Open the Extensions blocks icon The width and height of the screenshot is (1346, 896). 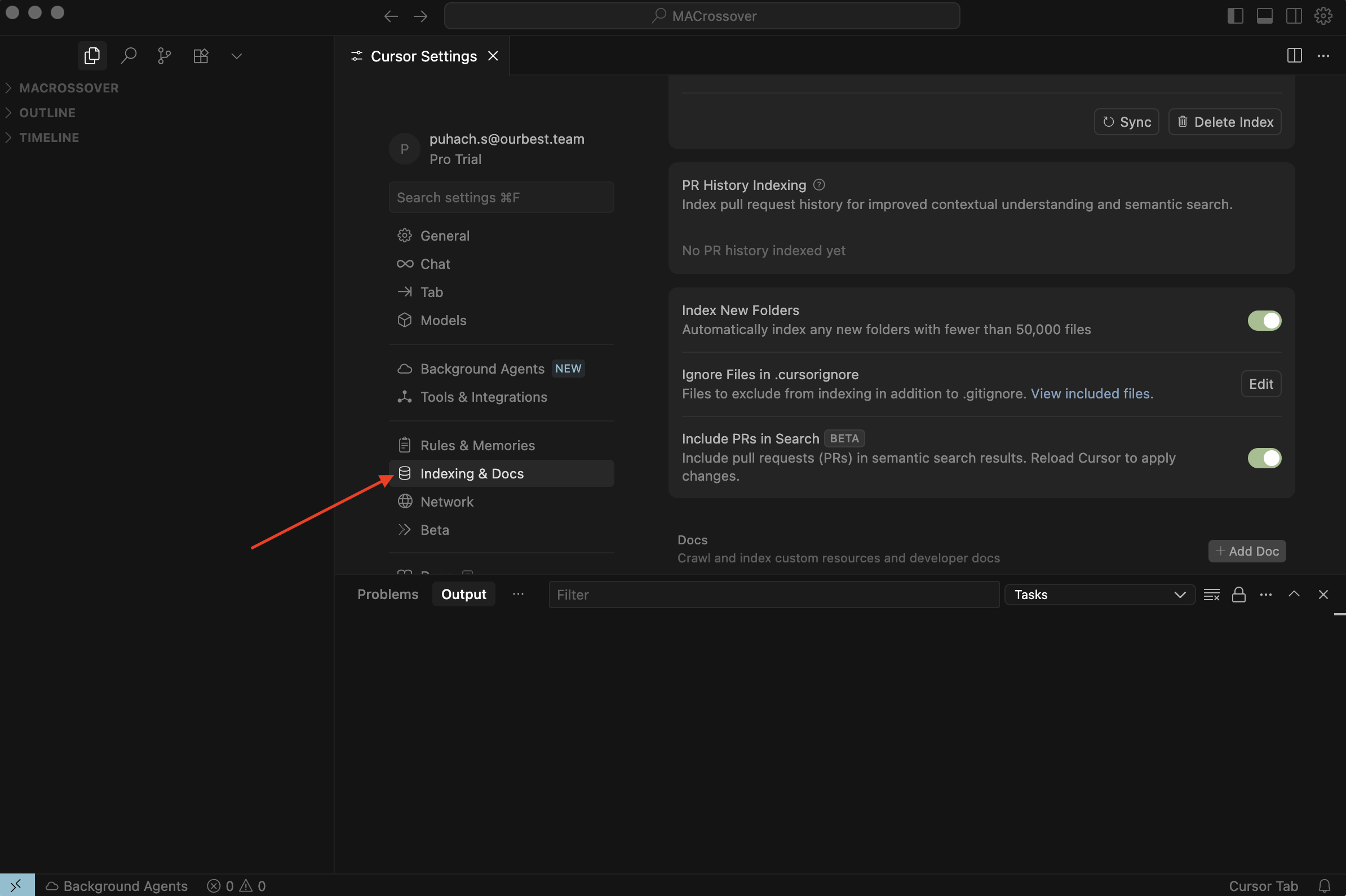[x=201, y=56]
